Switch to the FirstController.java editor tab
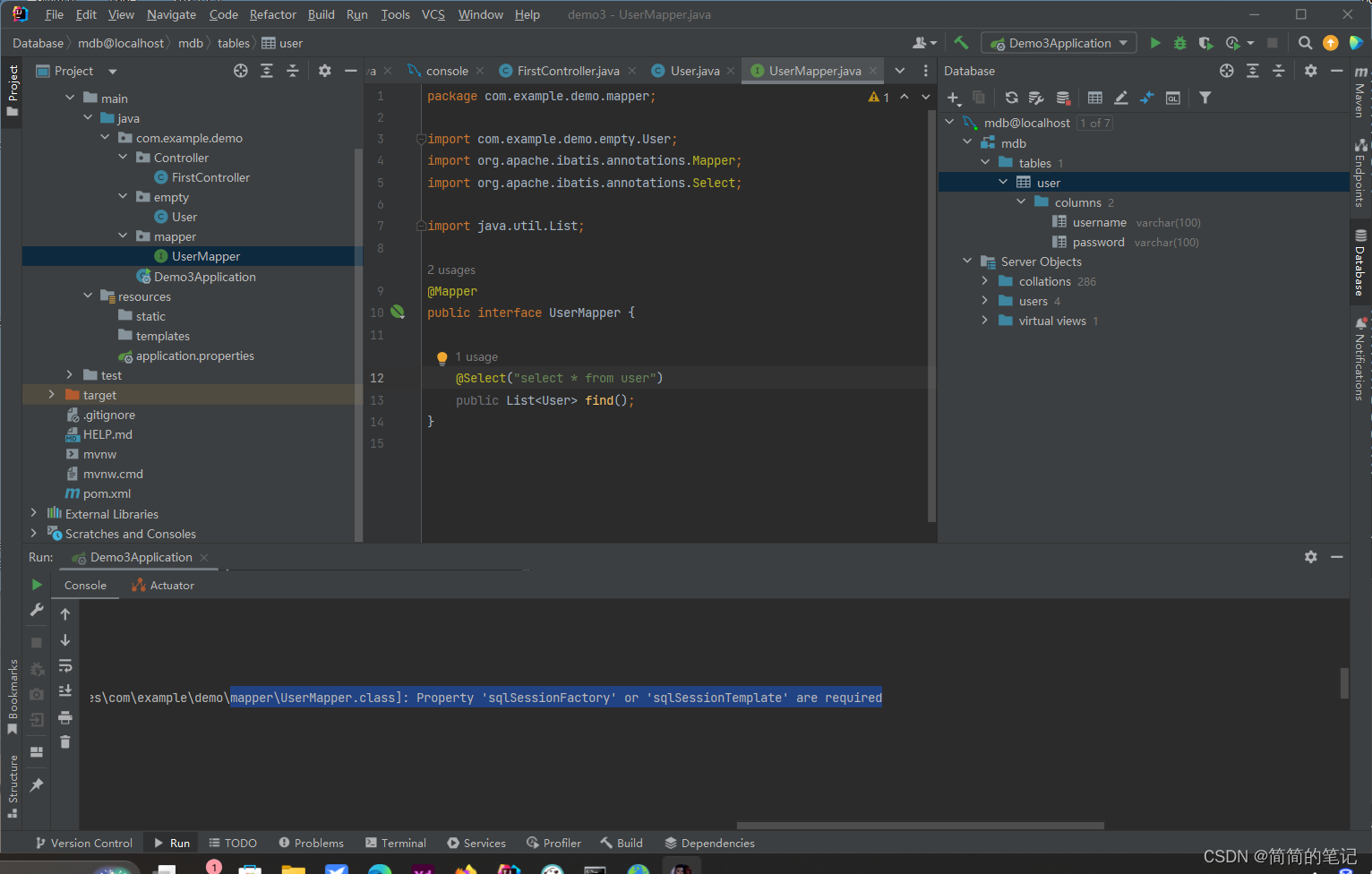 pyautogui.click(x=567, y=71)
